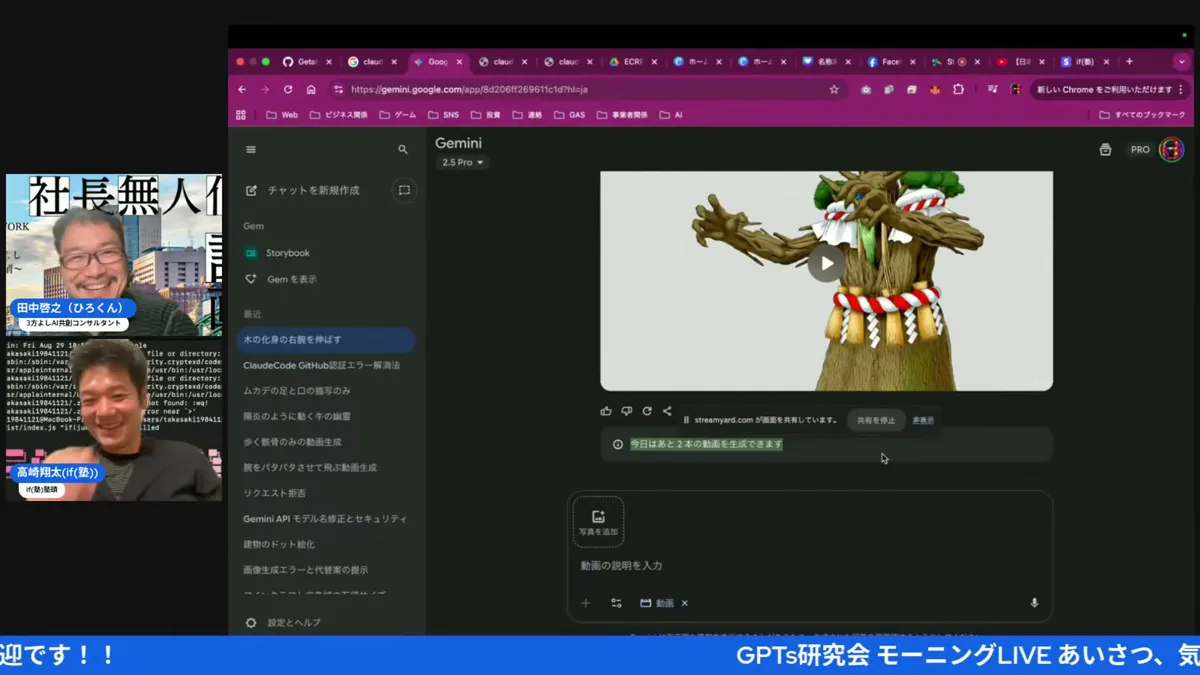Switch to the GitHub Geta browser tab
The height and width of the screenshot is (675, 1200).
[307, 62]
